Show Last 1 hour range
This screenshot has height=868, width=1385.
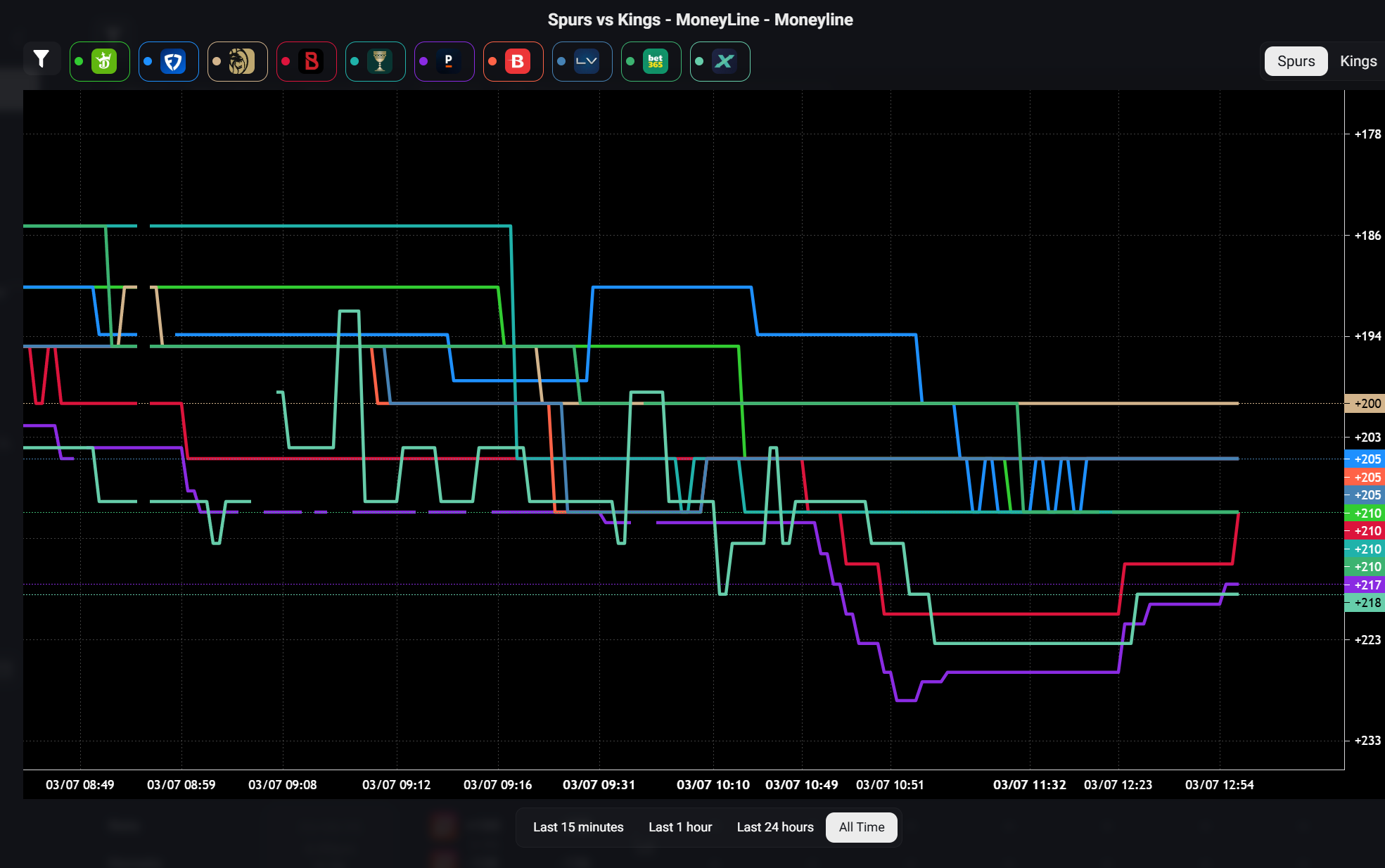[x=679, y=827]
